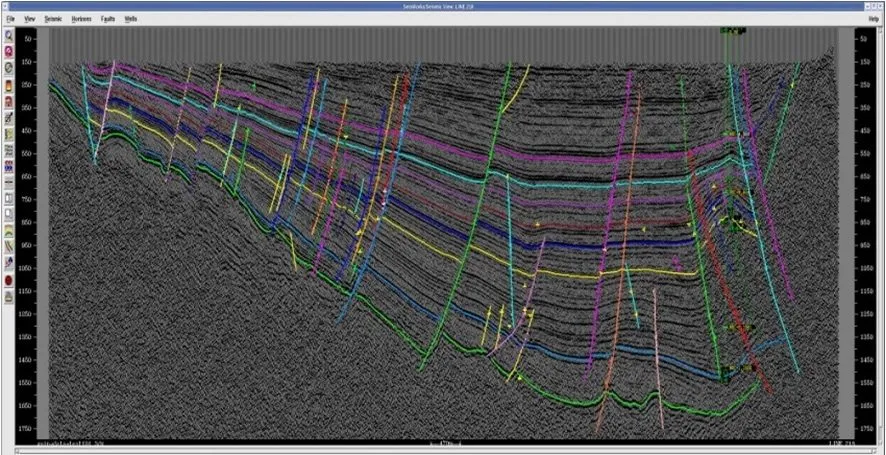Open the Help menu
Screen dimensions: 886x455
pyautogui.click(x=874, y=19)
